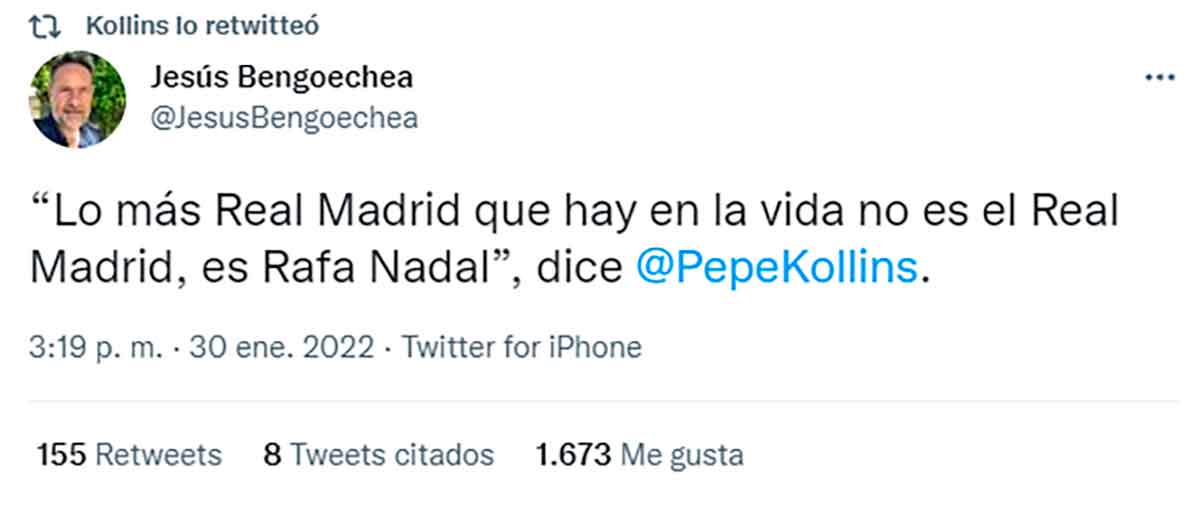Open the three-dot more options menu
1200x506 pixels.
1159,78
